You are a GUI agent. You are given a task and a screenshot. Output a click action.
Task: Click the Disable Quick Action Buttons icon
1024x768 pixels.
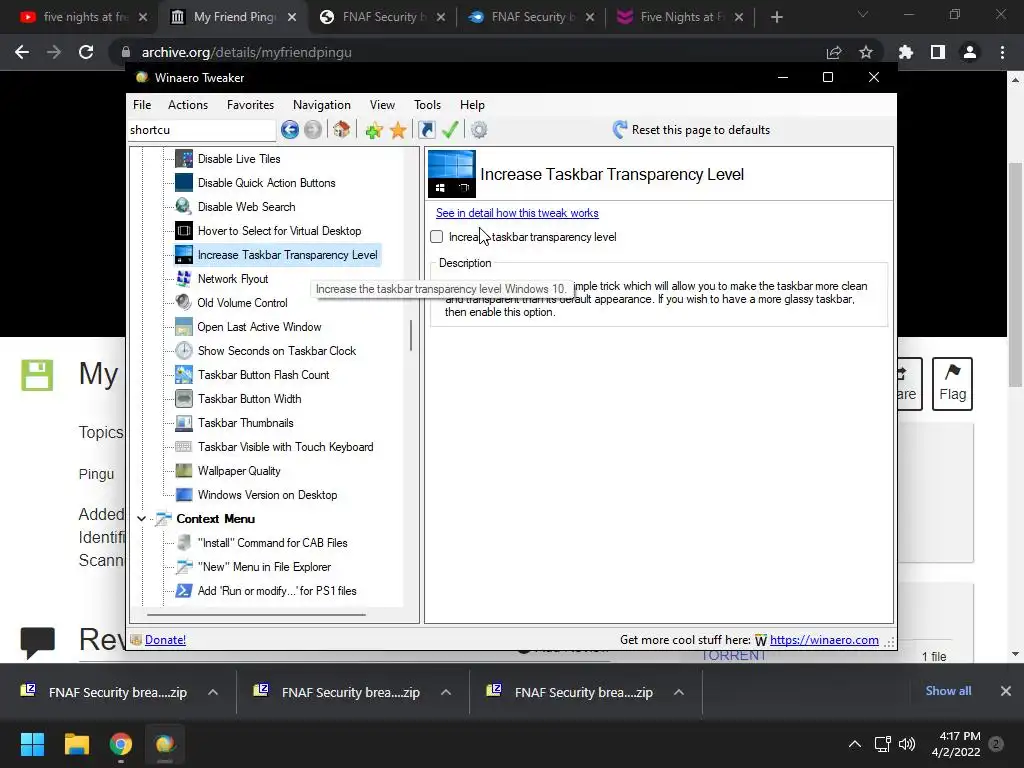(184, 183)
